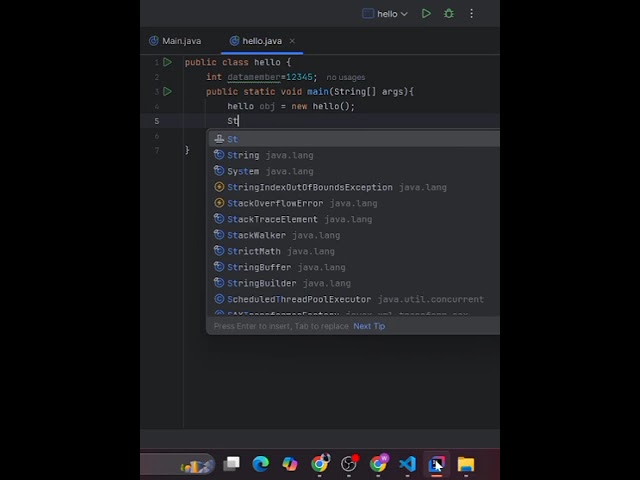Viewport: 640px width, 480px height.
Task: Switch to the Main.java tab
Action: pos(176,41)
